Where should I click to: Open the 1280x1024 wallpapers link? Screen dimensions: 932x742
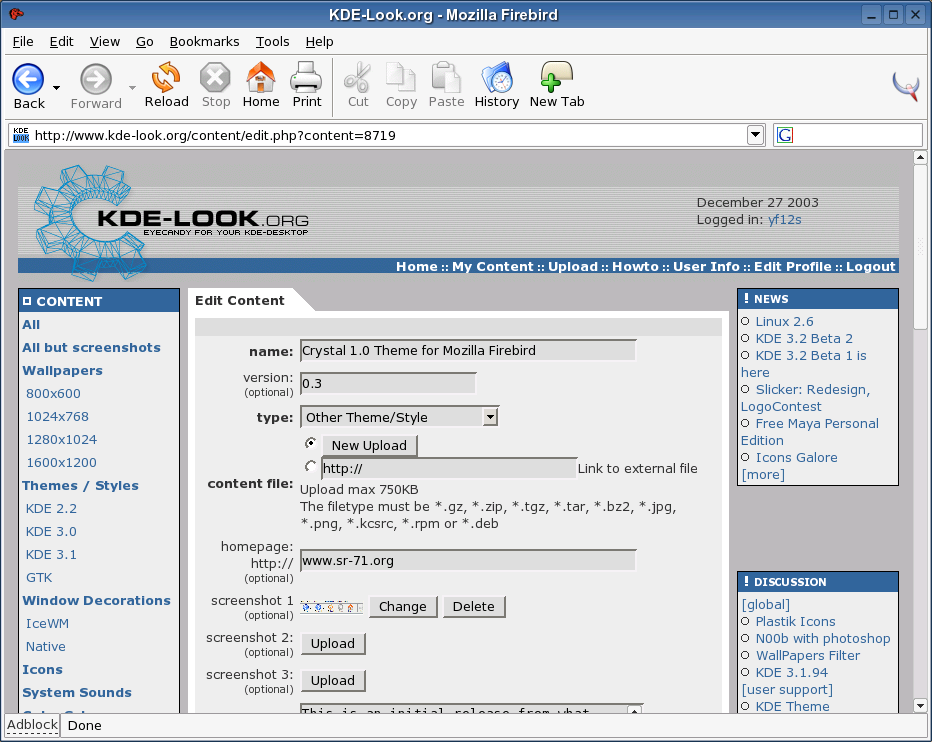tap(62, 439)
